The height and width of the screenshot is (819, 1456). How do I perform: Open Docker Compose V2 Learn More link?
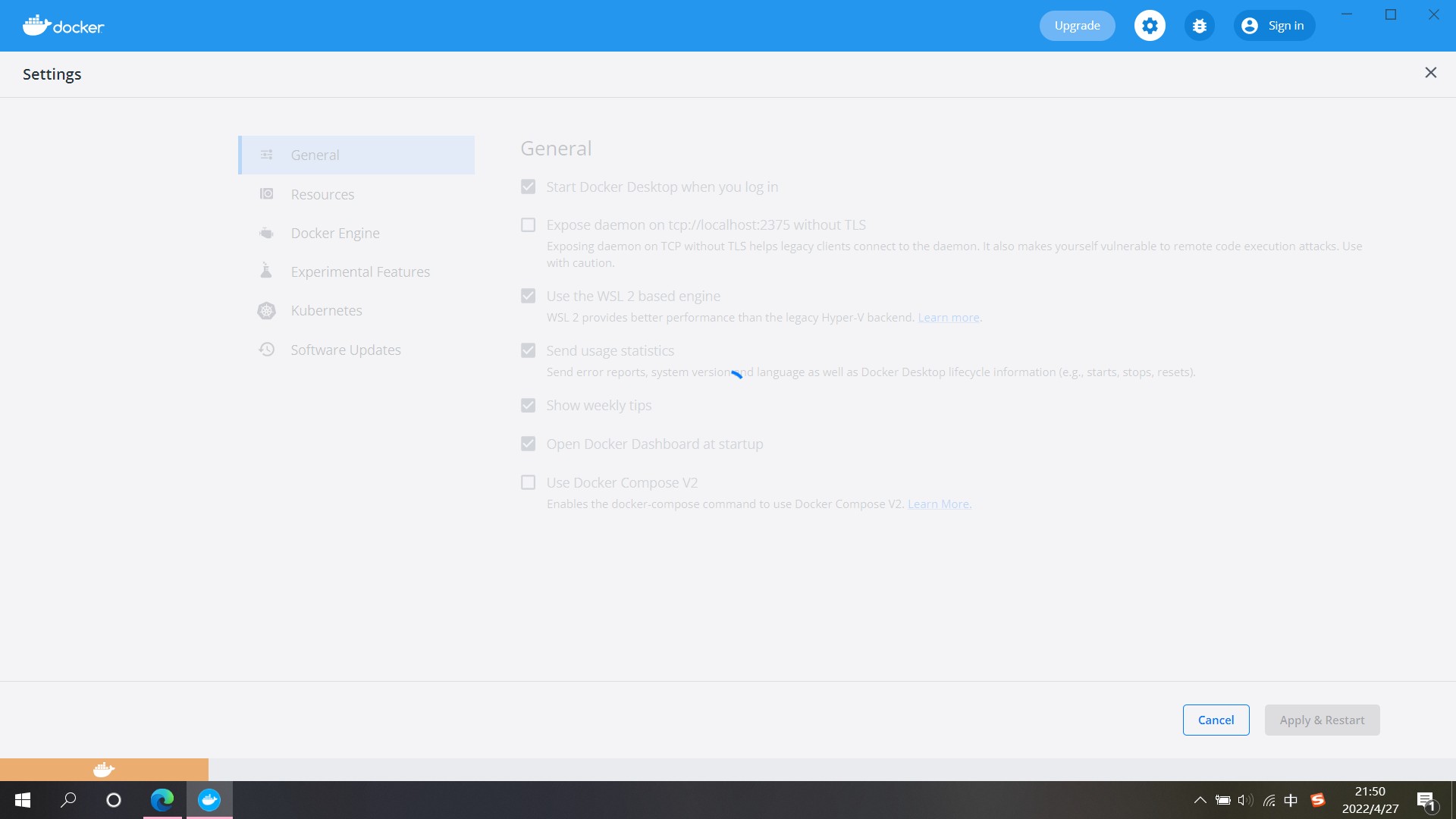point(939,504)
